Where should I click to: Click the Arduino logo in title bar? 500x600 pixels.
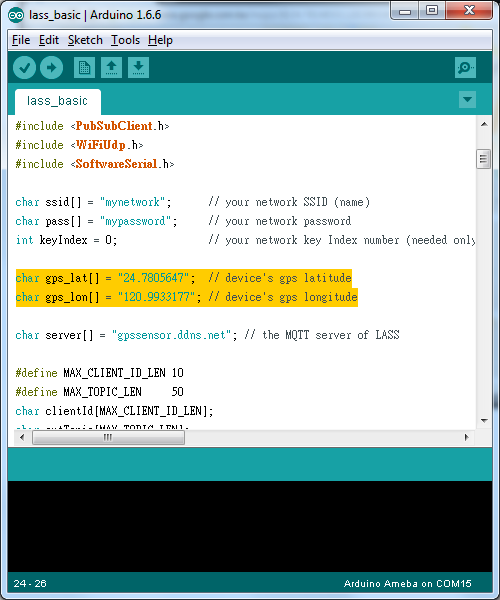16,15
